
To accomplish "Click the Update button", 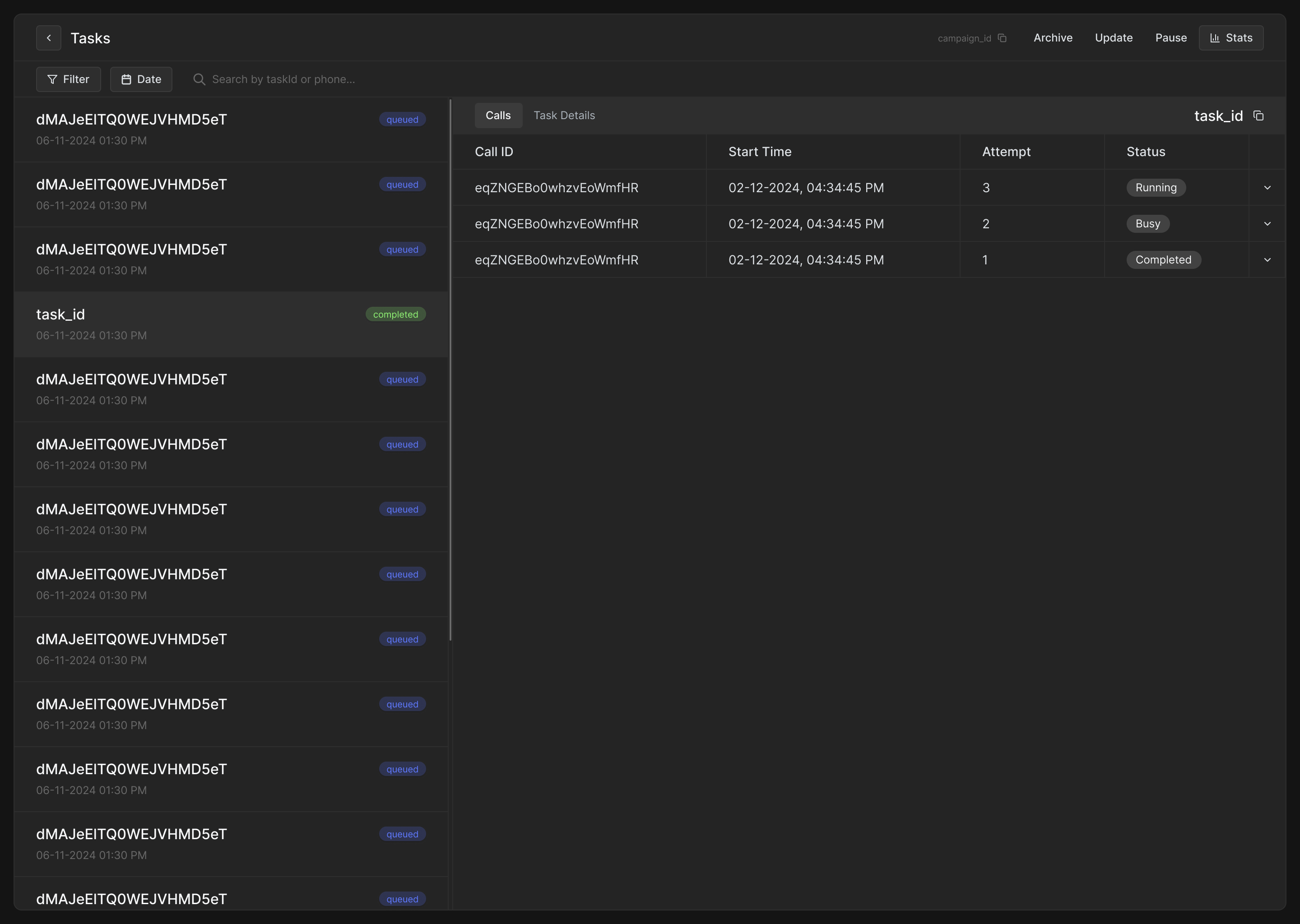I will (x=1113, y=38).
